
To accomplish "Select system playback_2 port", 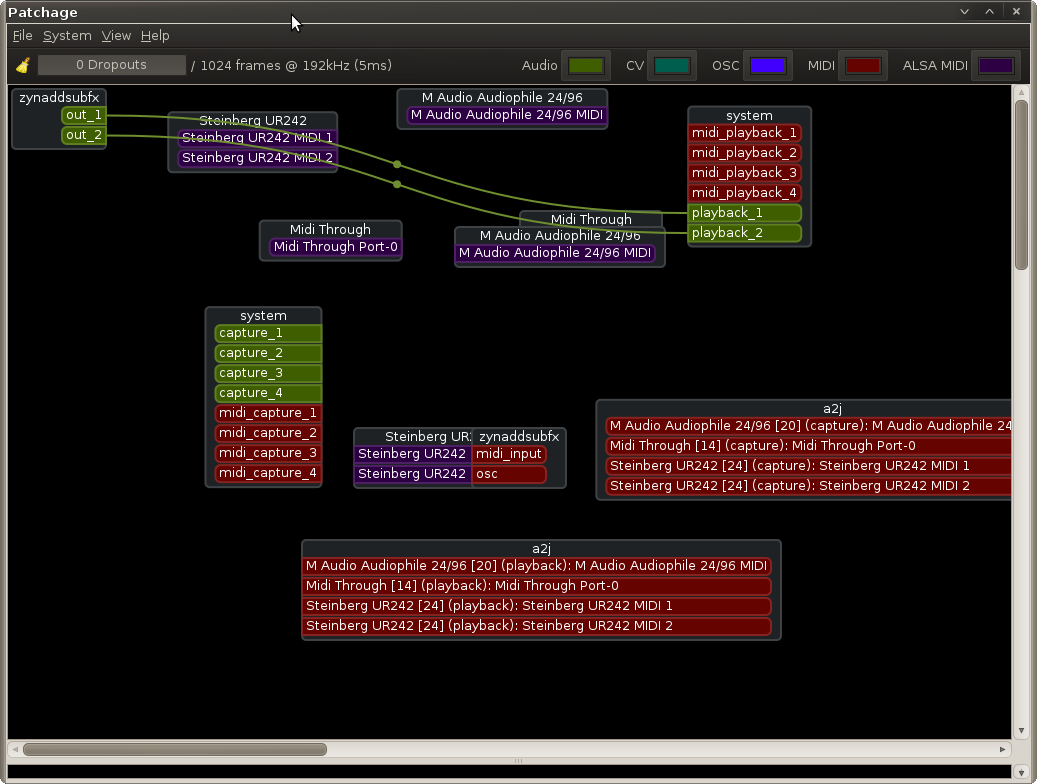I will pyautogui.click(x=745, y=233).
